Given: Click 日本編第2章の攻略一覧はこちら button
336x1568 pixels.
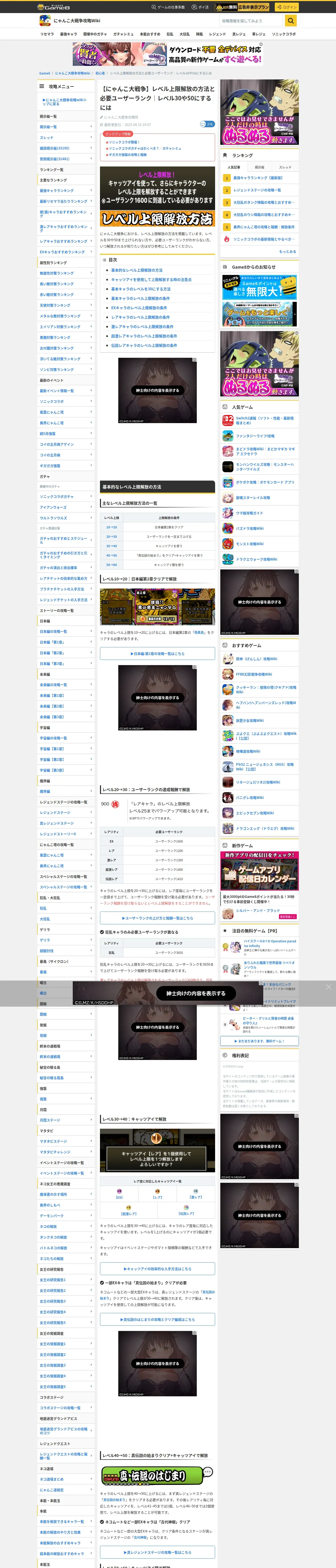Looking at the screenshot, I should click(x=157, y=654).
